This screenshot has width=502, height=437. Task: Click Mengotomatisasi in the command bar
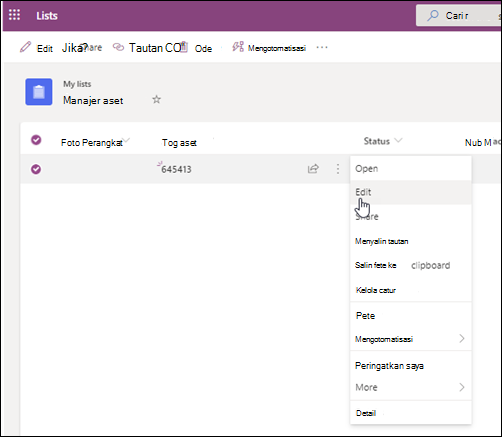[x=277, y=48]
